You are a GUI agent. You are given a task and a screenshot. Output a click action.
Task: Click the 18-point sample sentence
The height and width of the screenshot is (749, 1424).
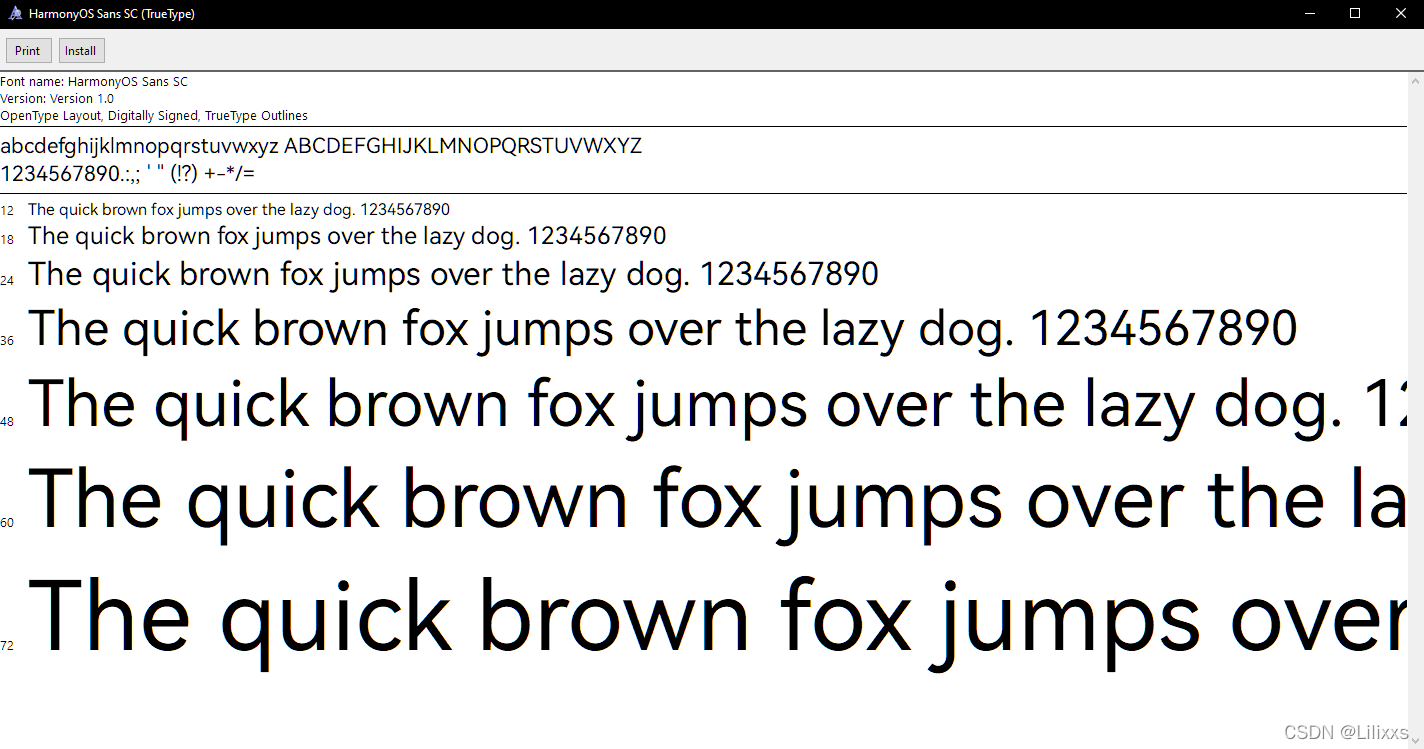tap(347, 237)
